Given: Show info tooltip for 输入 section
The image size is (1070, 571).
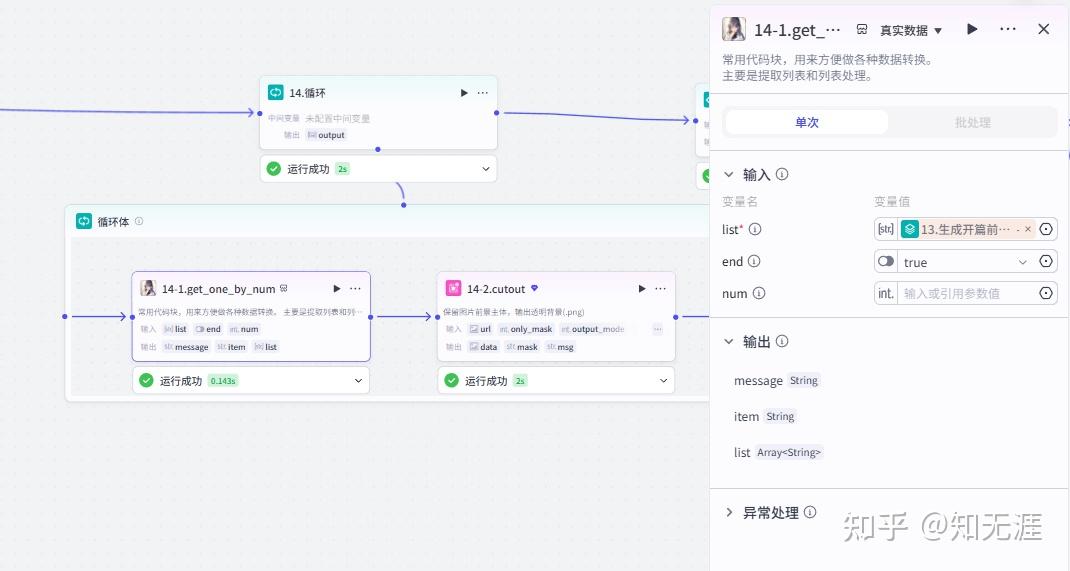Looking at the screenshot, I should coord(782,174).
